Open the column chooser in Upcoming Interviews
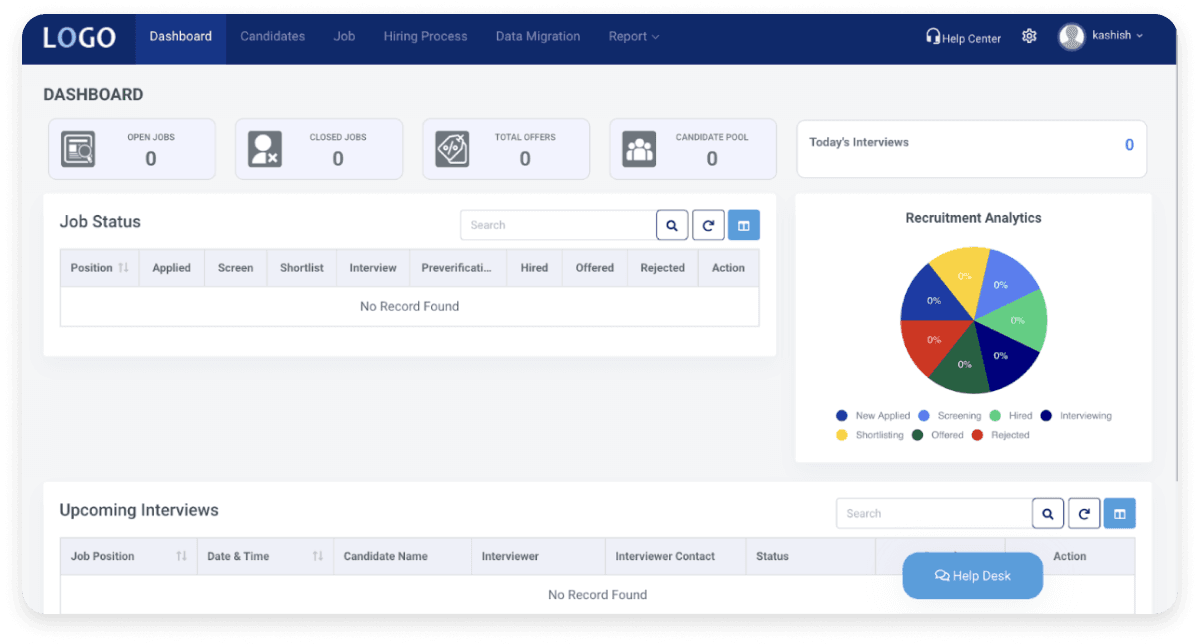 click(x=1119, y=512)
